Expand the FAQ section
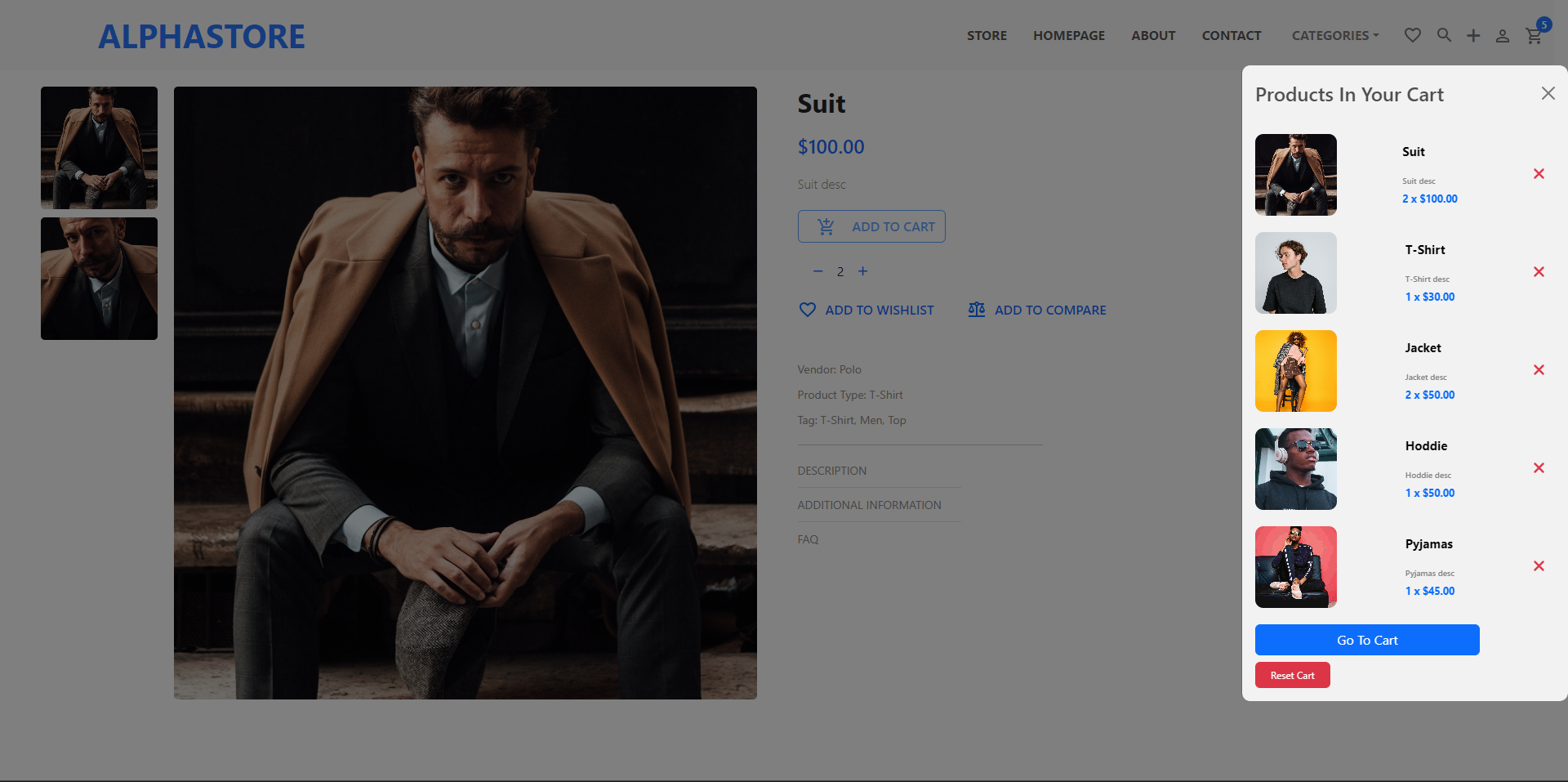 click(808, 539)
